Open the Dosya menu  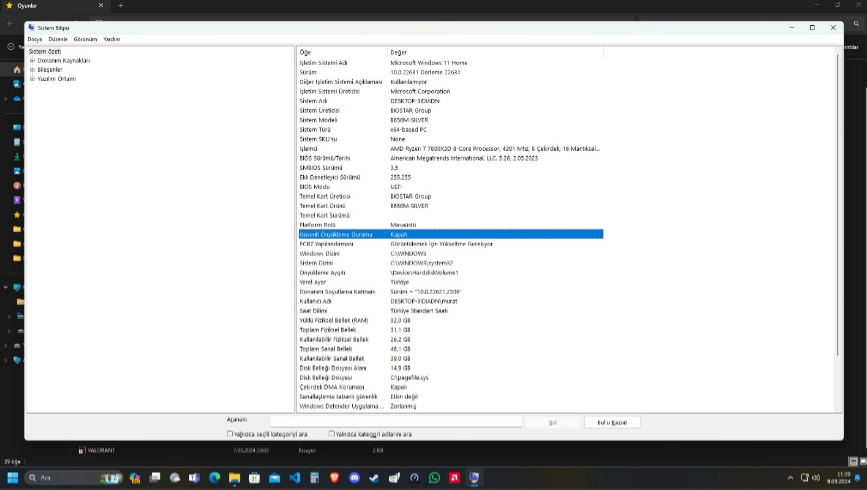35,39
